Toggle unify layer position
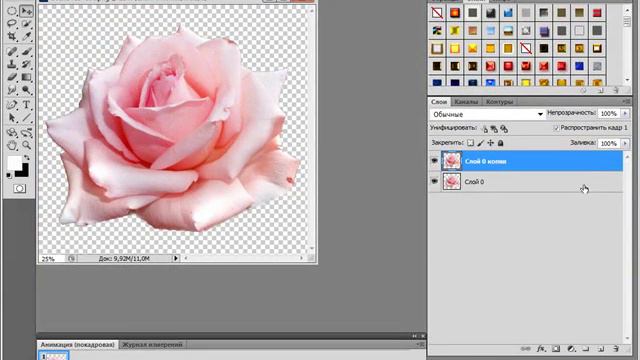The image size is (640, 360). point(484,129)
